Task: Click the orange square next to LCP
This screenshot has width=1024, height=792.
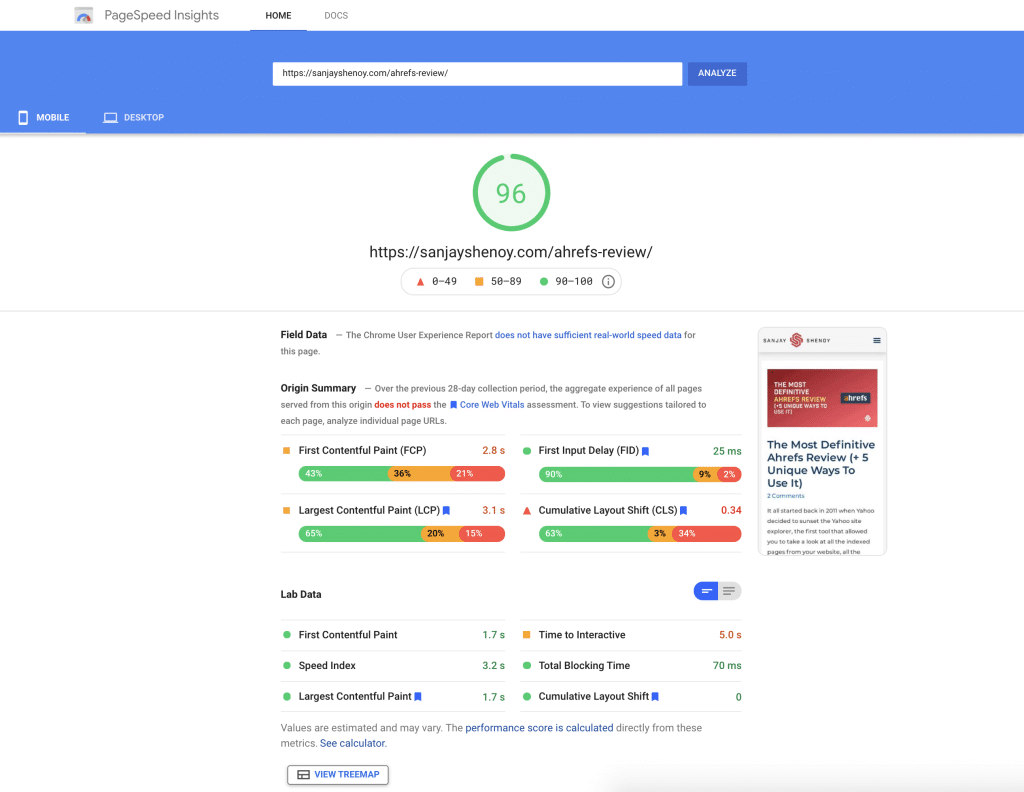Action: coord(286,511)
